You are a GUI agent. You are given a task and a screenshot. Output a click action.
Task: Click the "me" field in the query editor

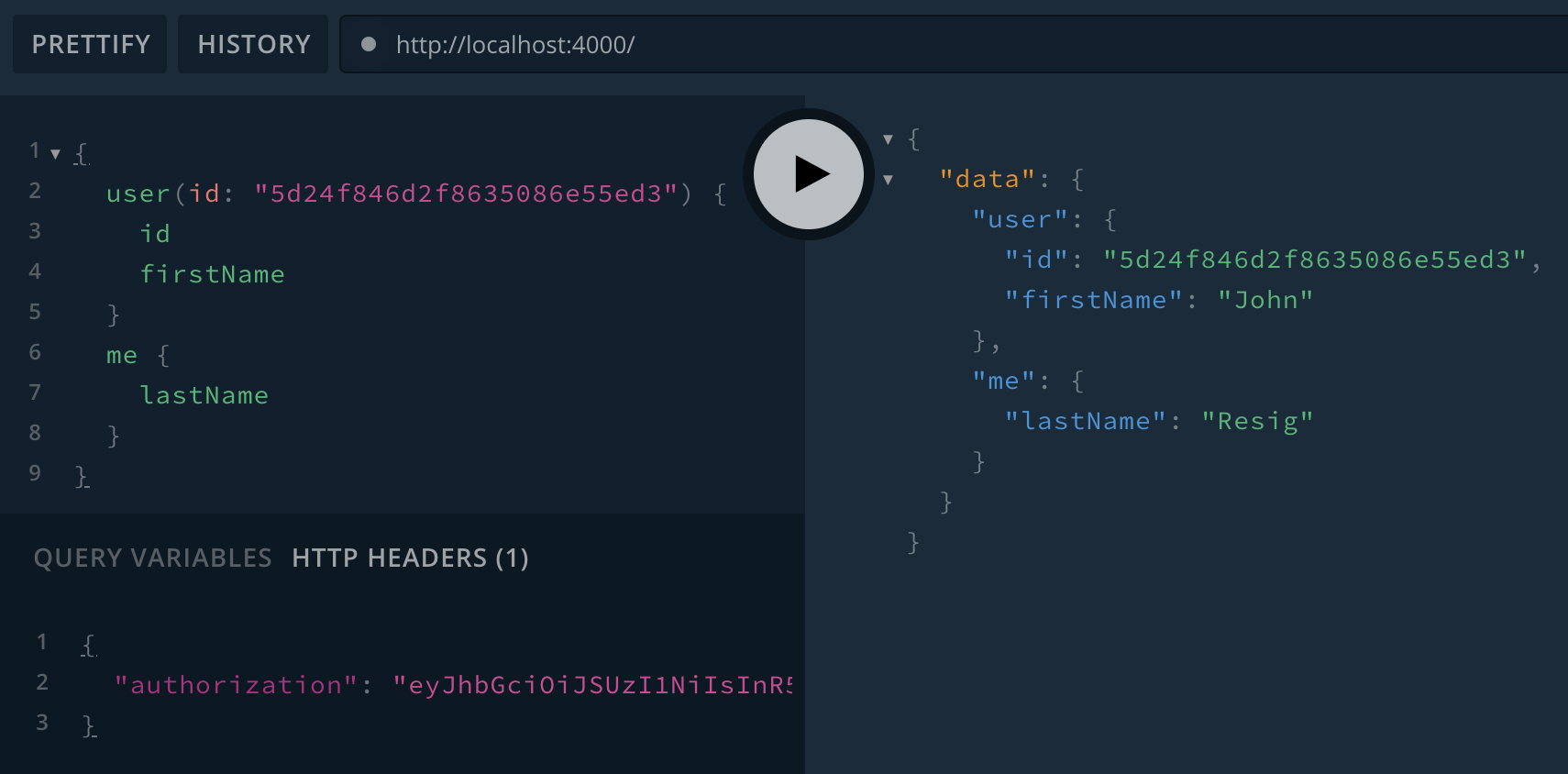click(122, 355)
